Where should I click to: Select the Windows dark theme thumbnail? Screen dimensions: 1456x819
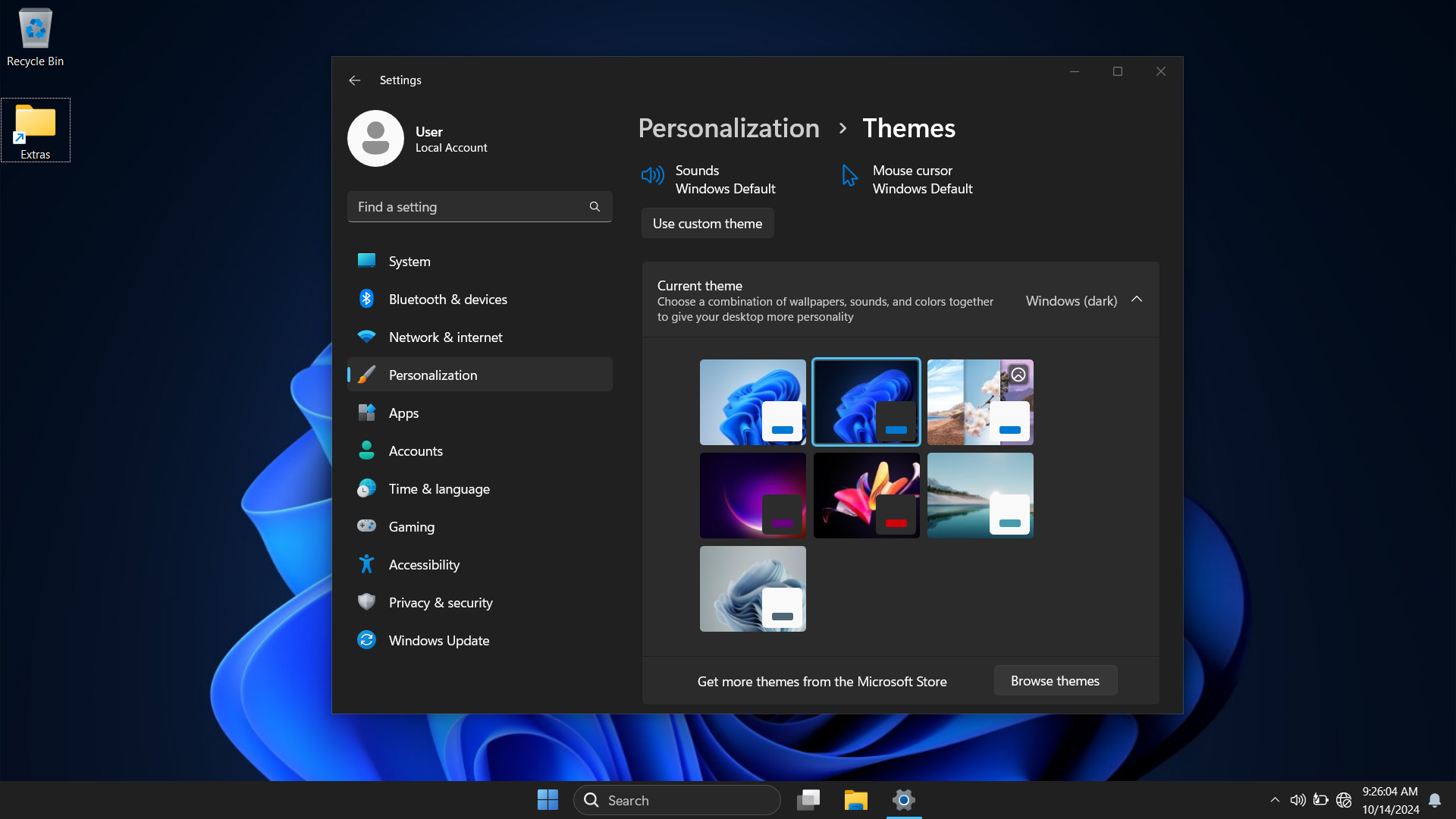(866, 402)
